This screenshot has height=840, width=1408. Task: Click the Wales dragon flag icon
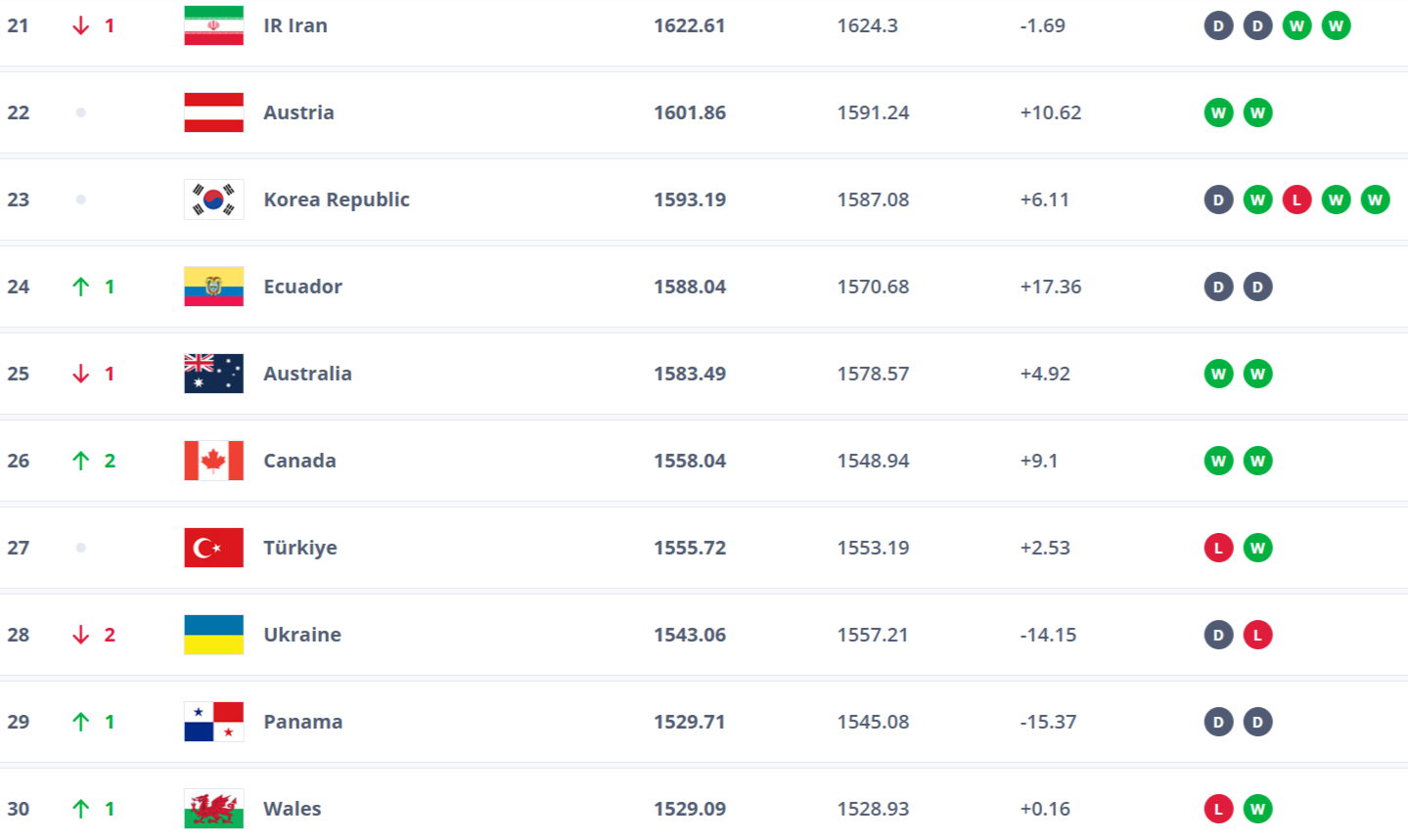[x=213, y=809]
